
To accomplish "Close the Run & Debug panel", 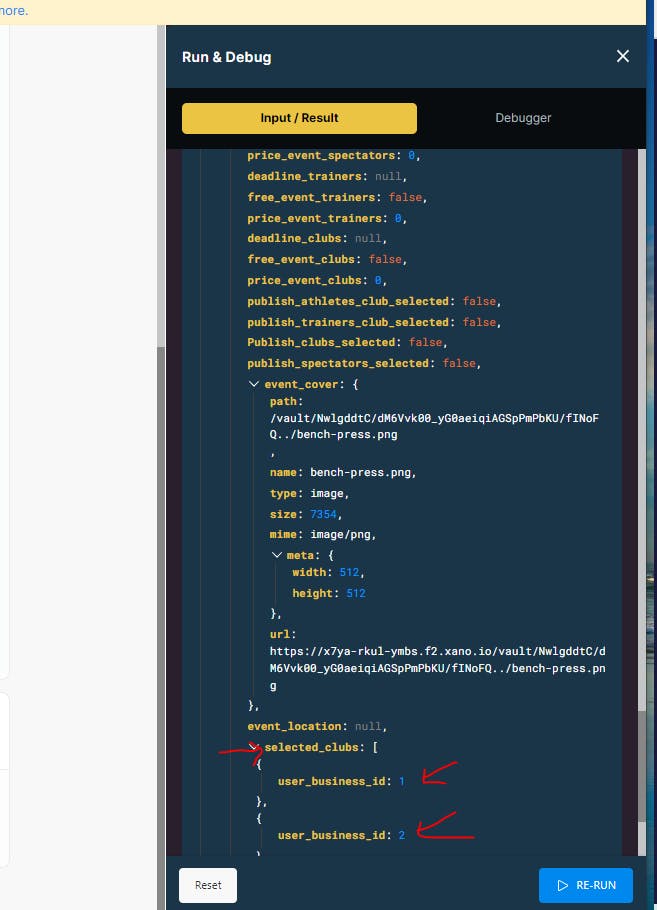I will tap(623, 56).
